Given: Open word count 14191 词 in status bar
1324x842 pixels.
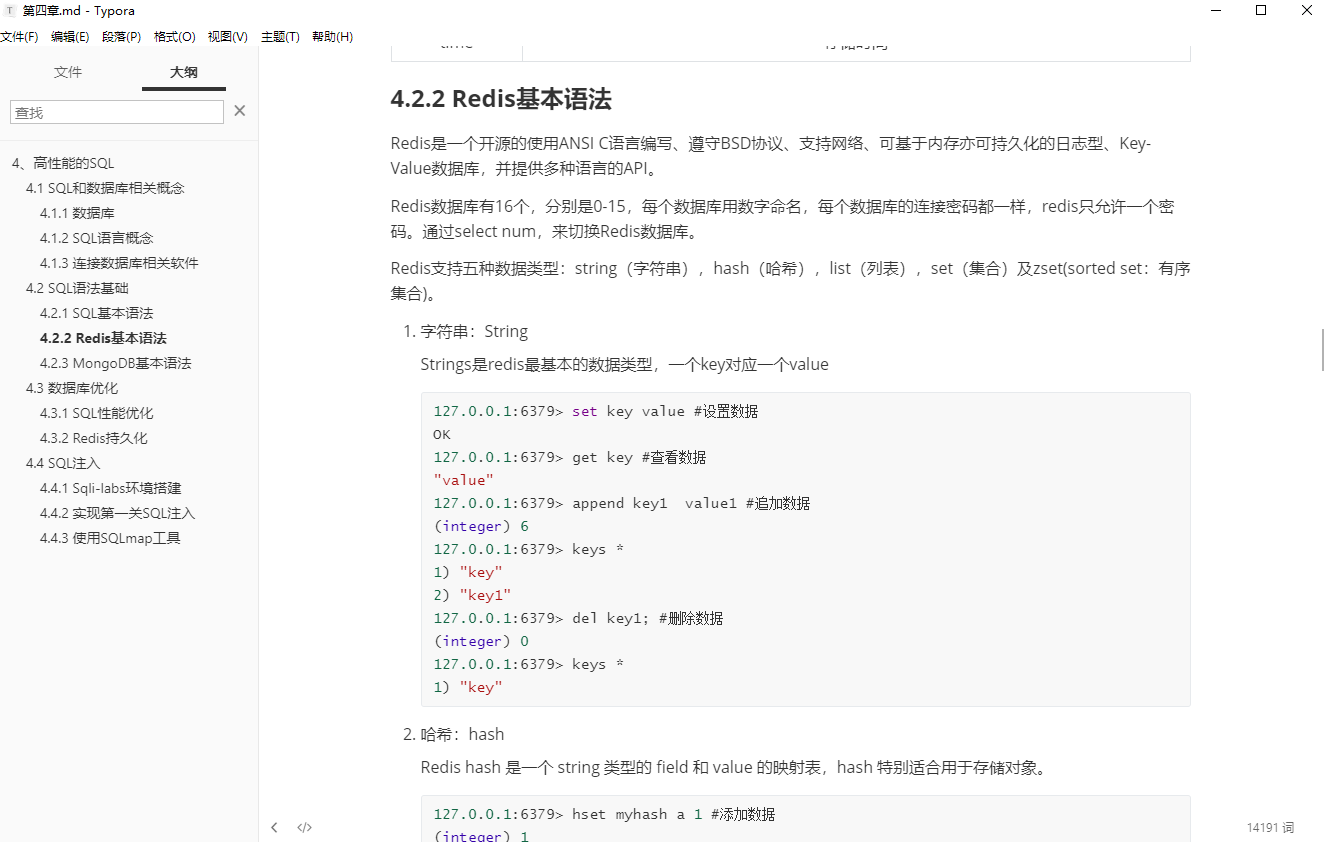Looking at the screenshot, I should pos(1270,828).
